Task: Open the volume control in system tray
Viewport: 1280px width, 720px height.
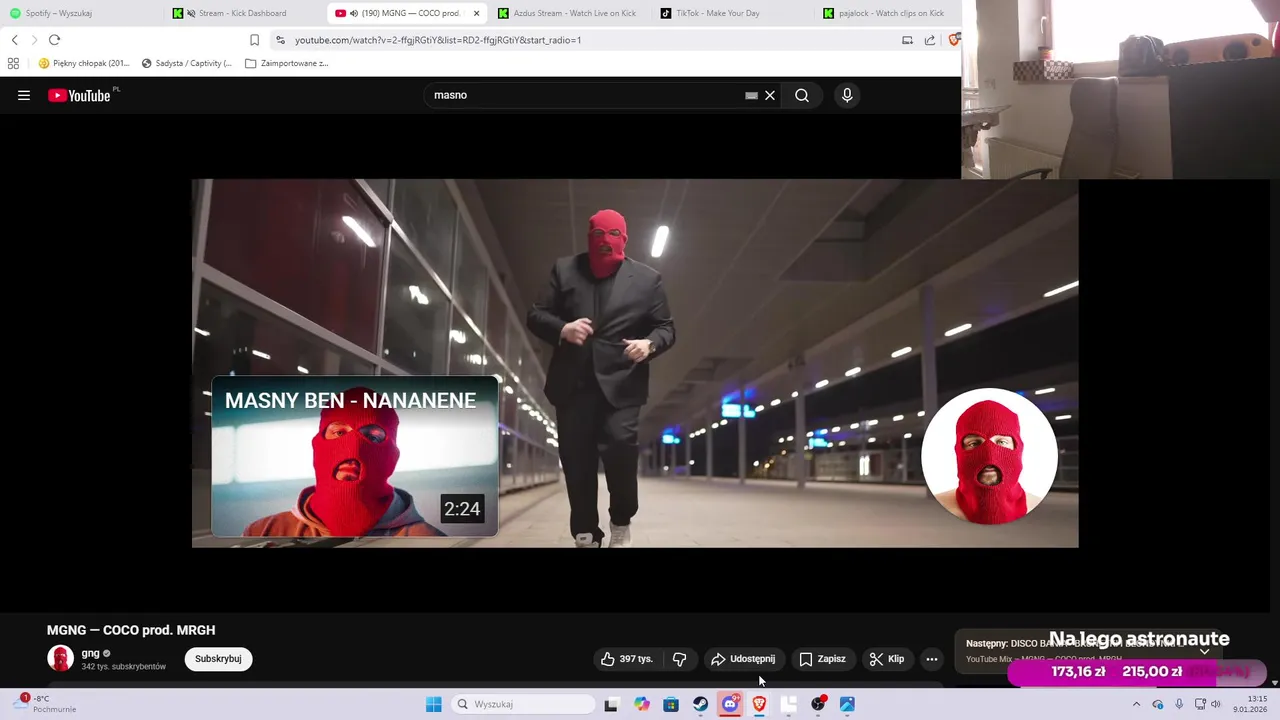Action: (1215, 704)
